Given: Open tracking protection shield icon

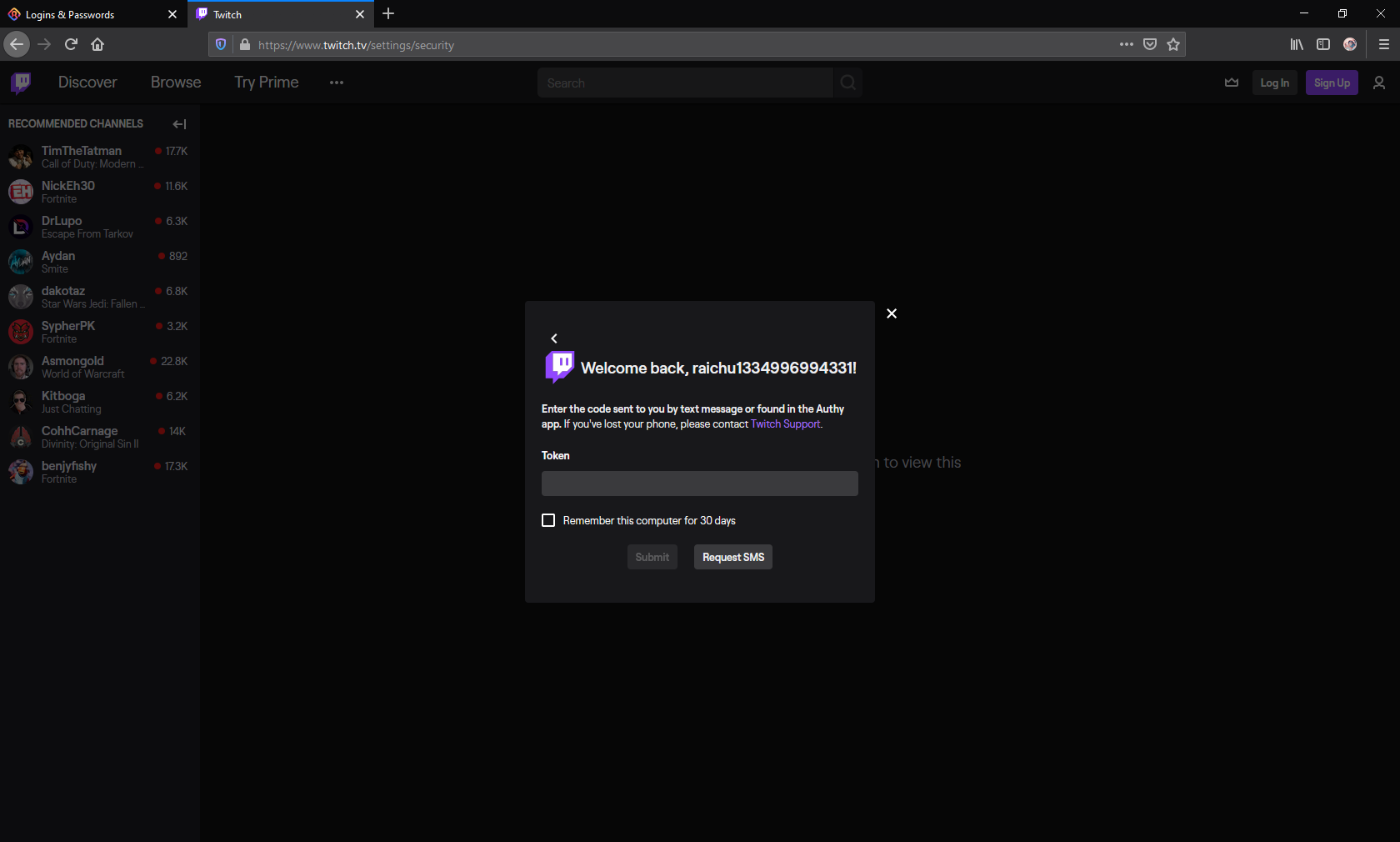Looking at the screenshot, I should [221, 45].
